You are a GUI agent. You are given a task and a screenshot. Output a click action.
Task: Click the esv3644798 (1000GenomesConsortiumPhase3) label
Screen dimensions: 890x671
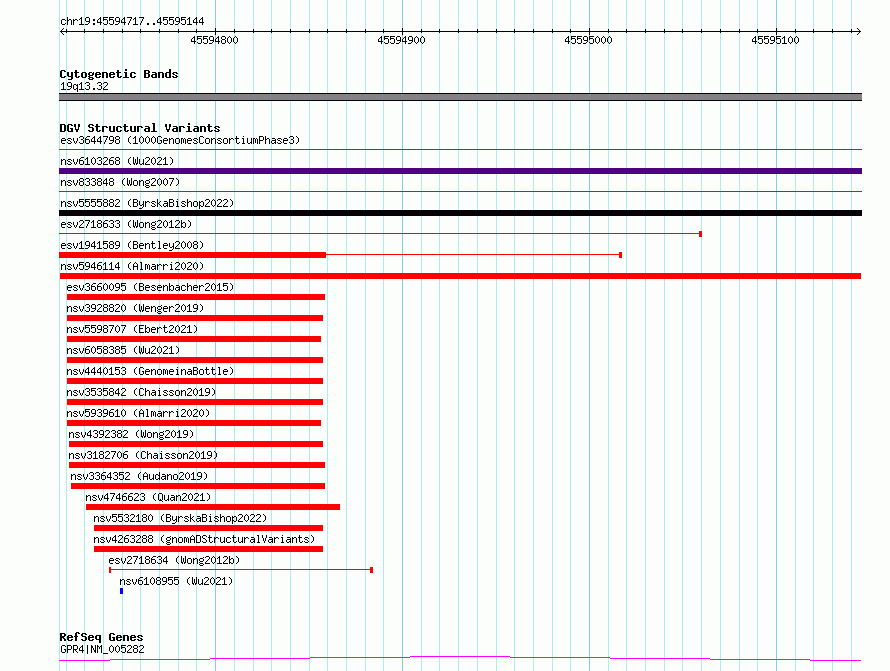click(x=180, y=140)
